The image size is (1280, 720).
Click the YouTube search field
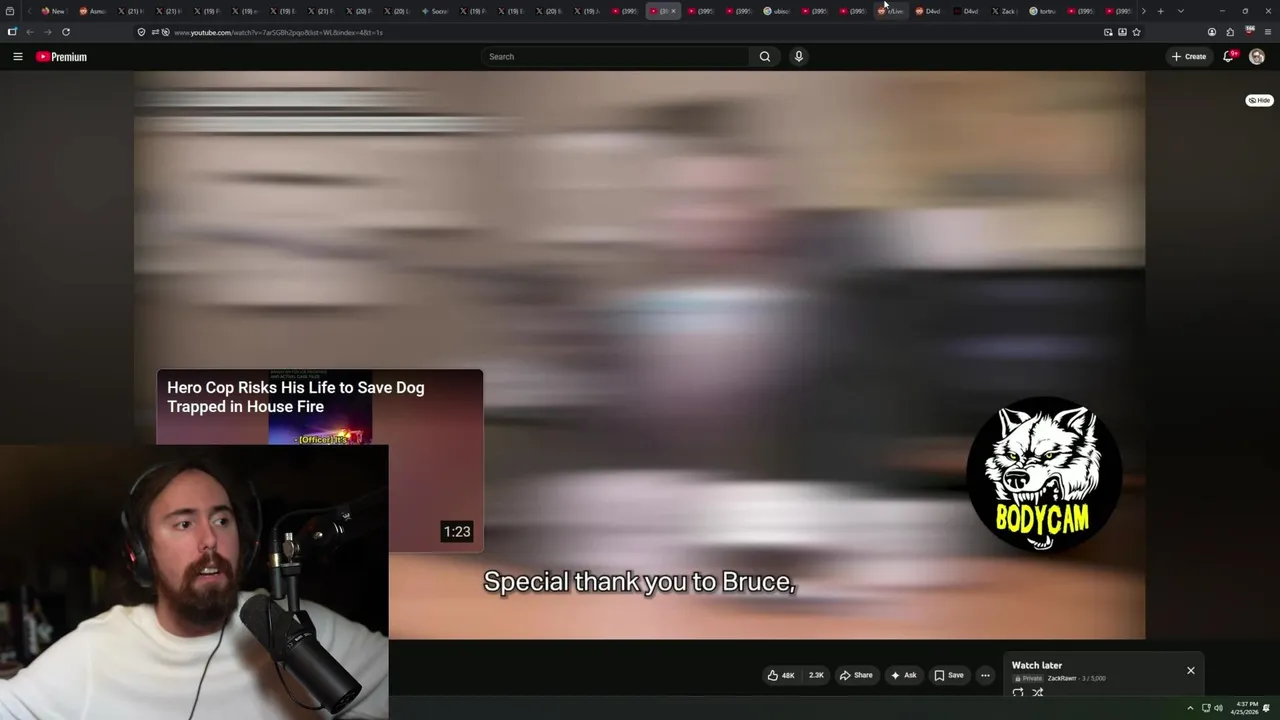click(615, 57)
